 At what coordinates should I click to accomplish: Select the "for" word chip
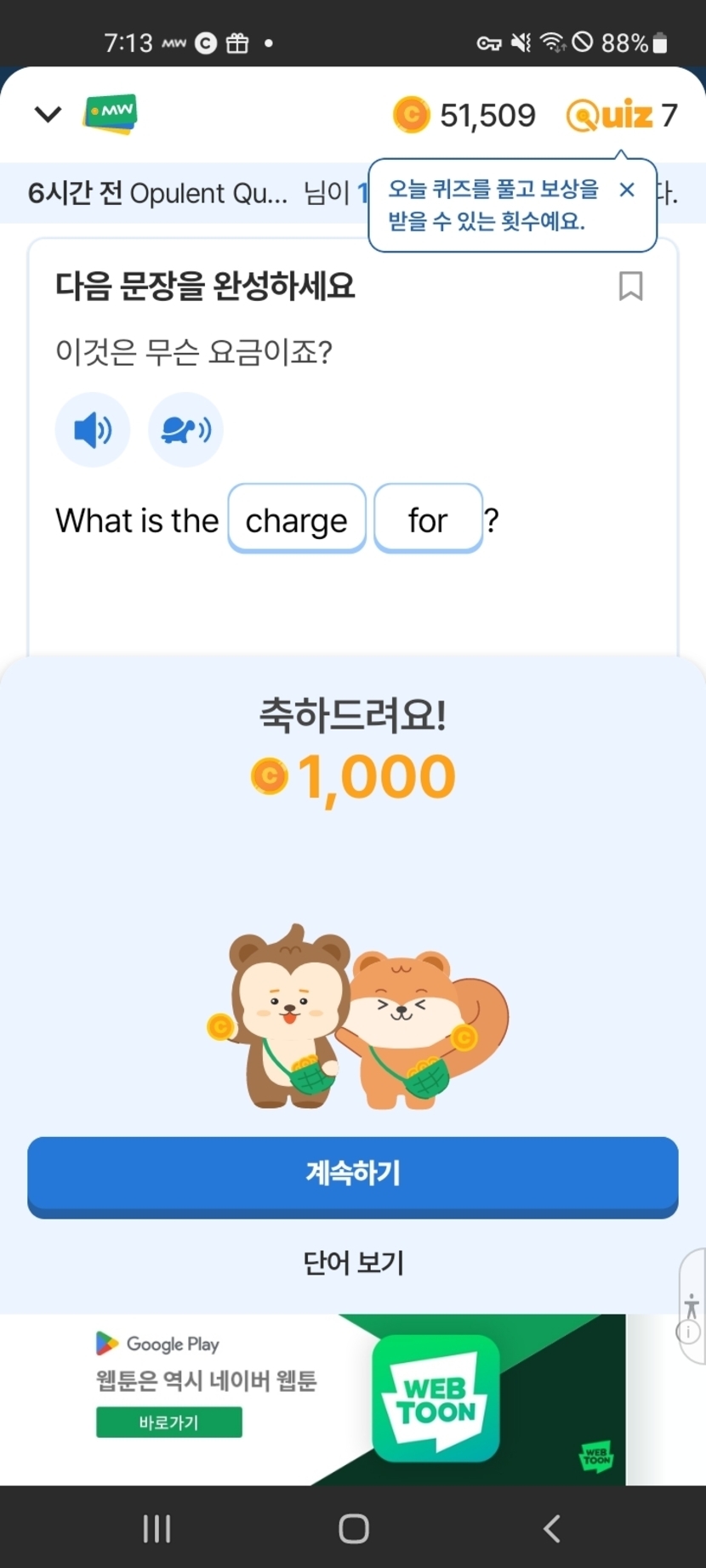(428, 520)
